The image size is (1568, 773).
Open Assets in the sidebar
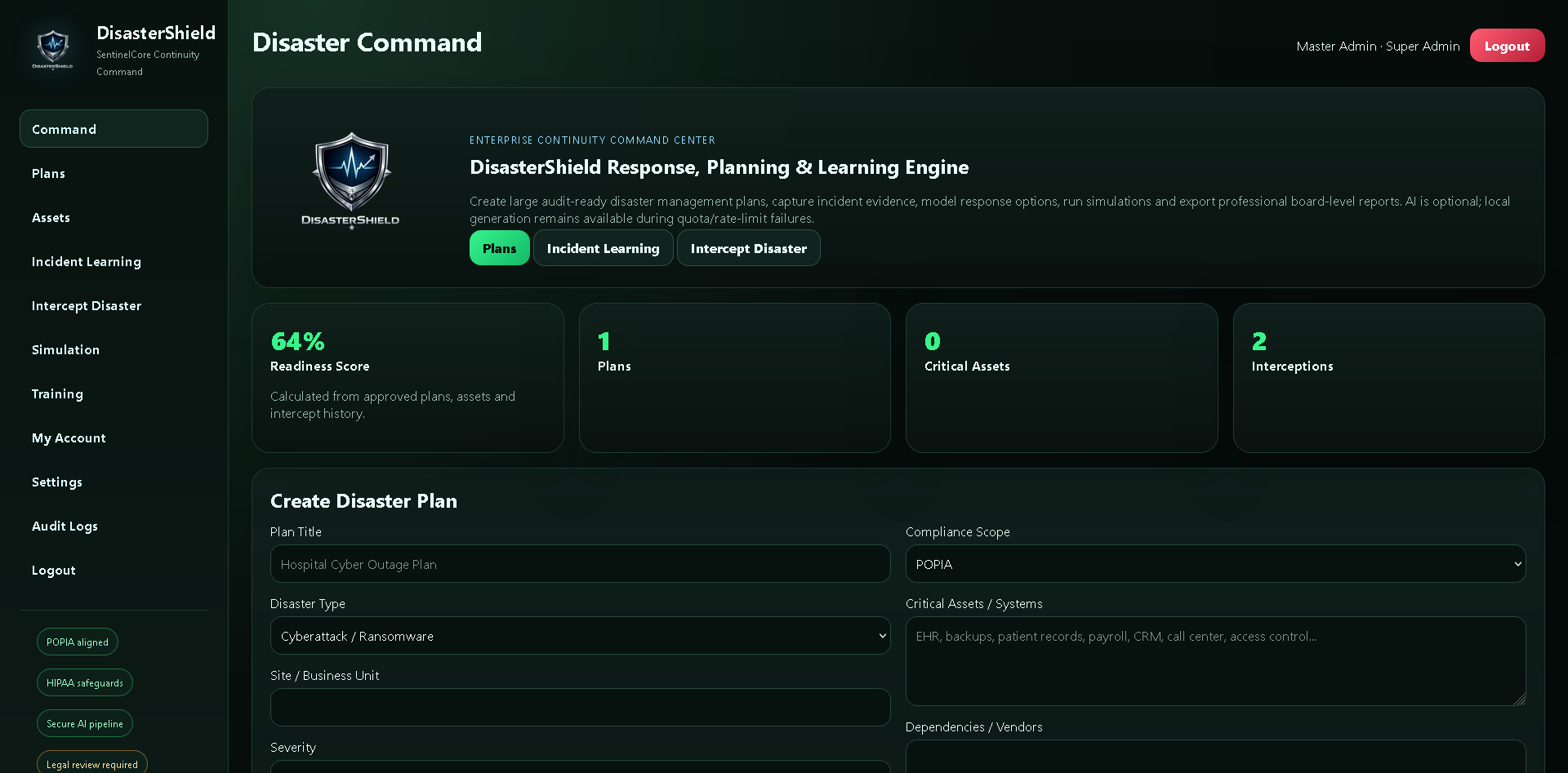coord(114,217)
